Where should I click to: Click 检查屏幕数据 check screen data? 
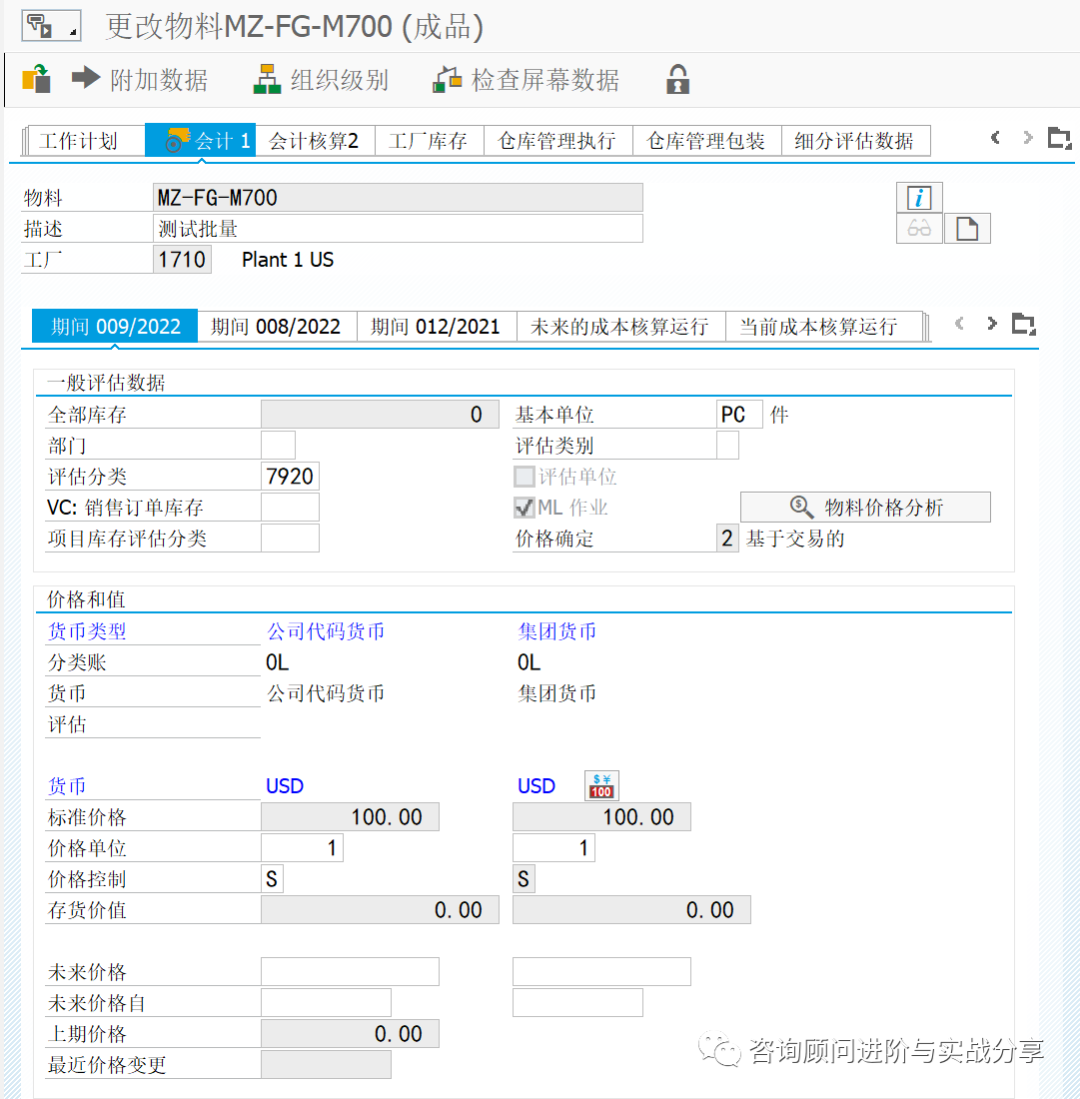click(x=526, y=79)
